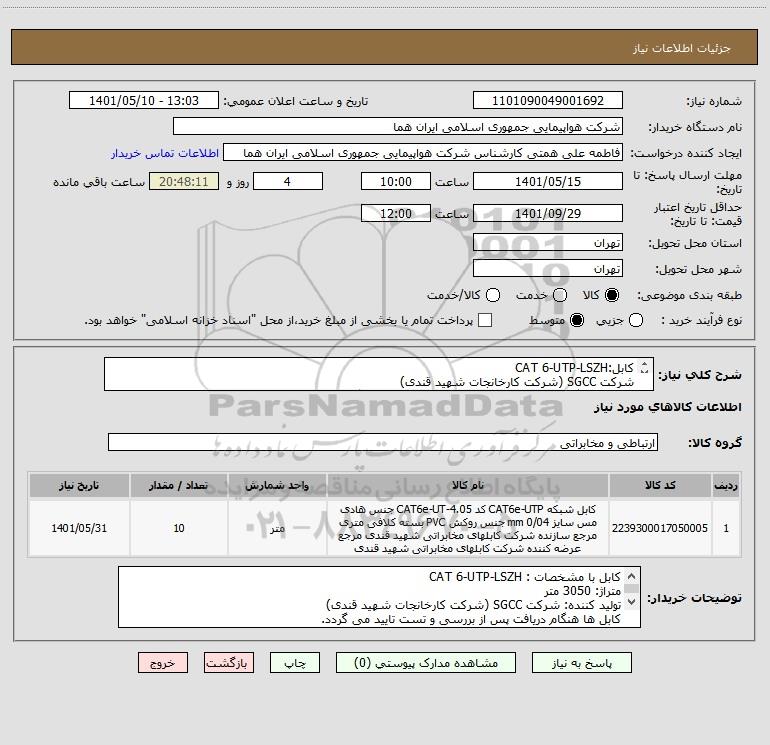
Task: Click the ردیف column header
Action: point(726,485)
